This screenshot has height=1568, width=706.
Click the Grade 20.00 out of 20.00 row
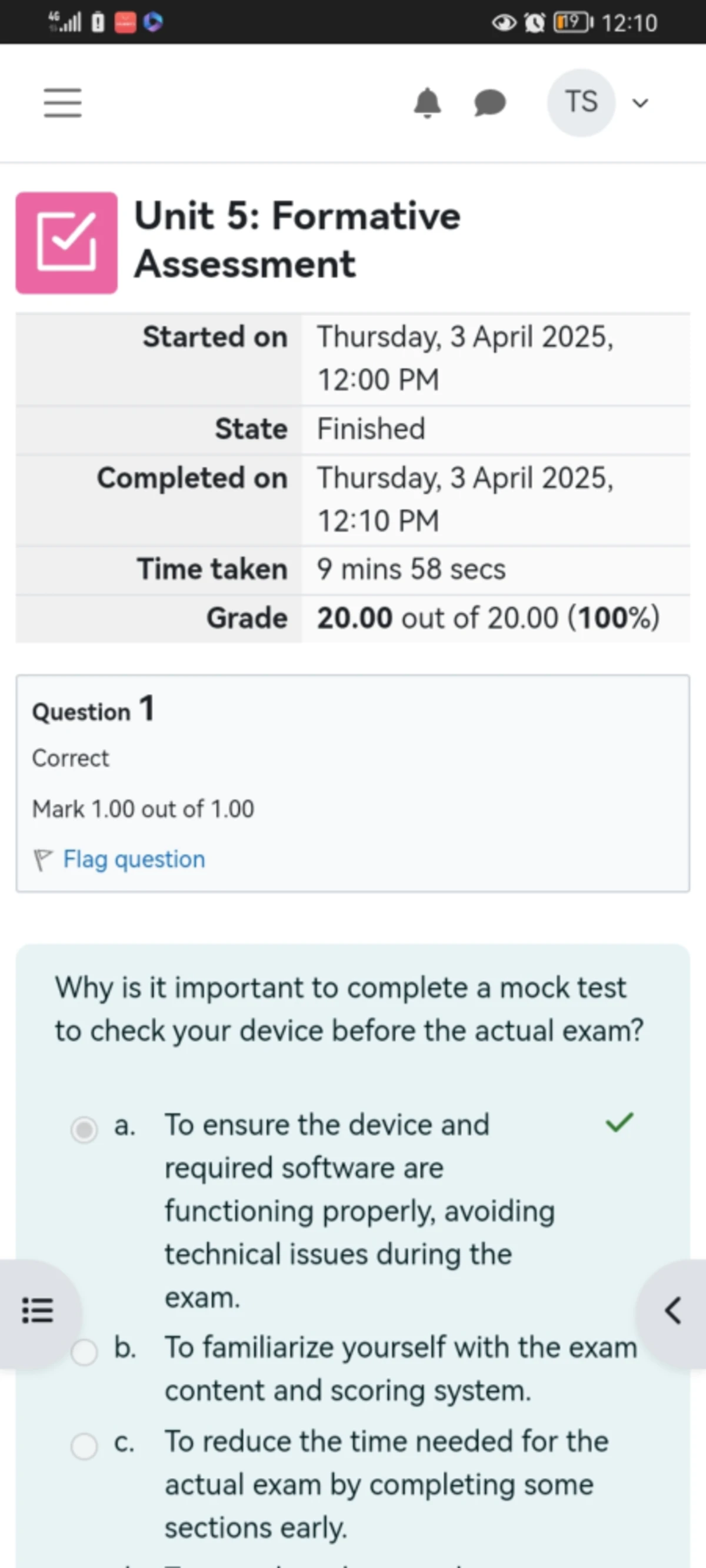click(352, 618)
